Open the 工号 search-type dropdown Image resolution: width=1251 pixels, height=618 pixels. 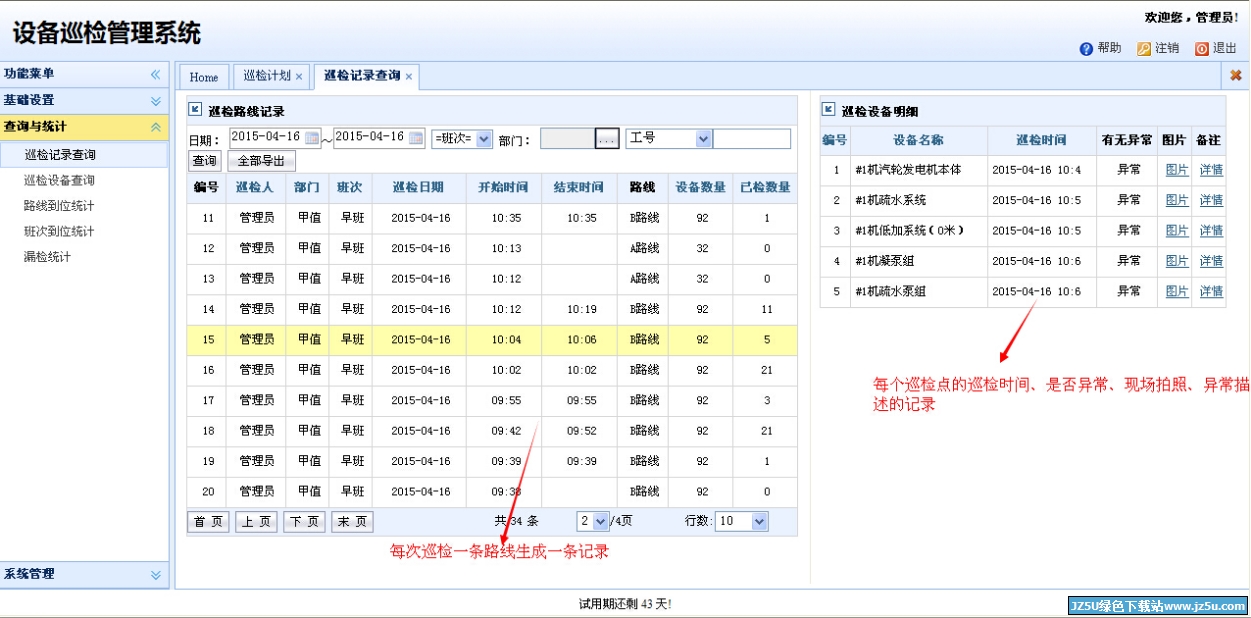[668, 139]
